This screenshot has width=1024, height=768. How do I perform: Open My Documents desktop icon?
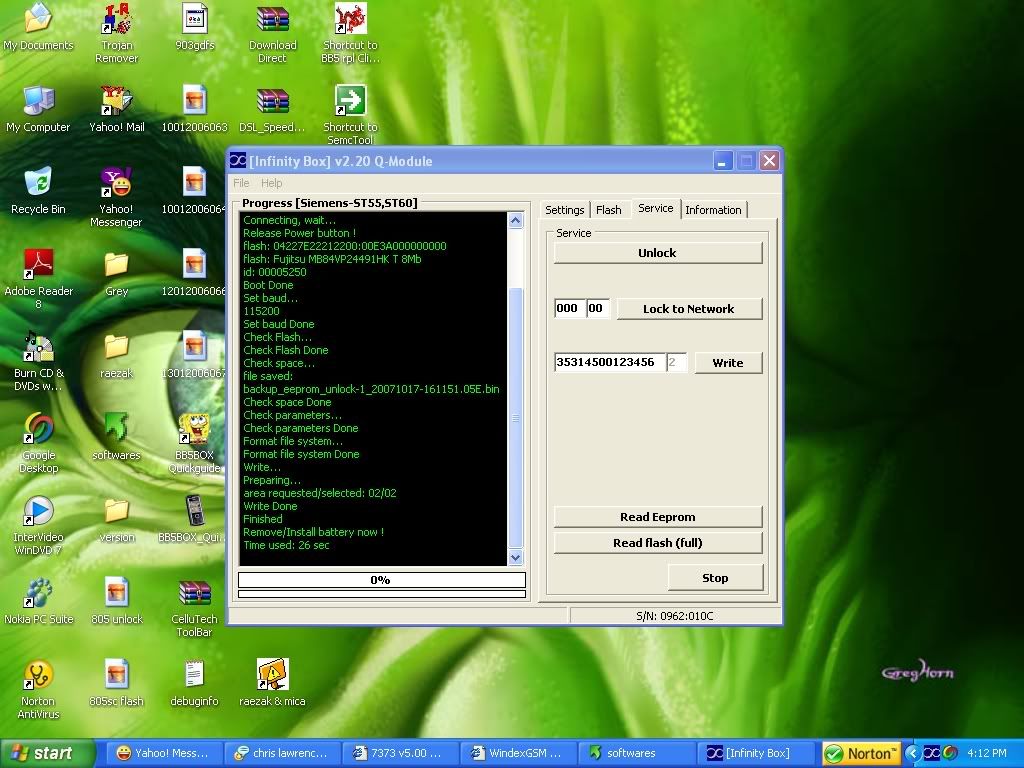38,26
